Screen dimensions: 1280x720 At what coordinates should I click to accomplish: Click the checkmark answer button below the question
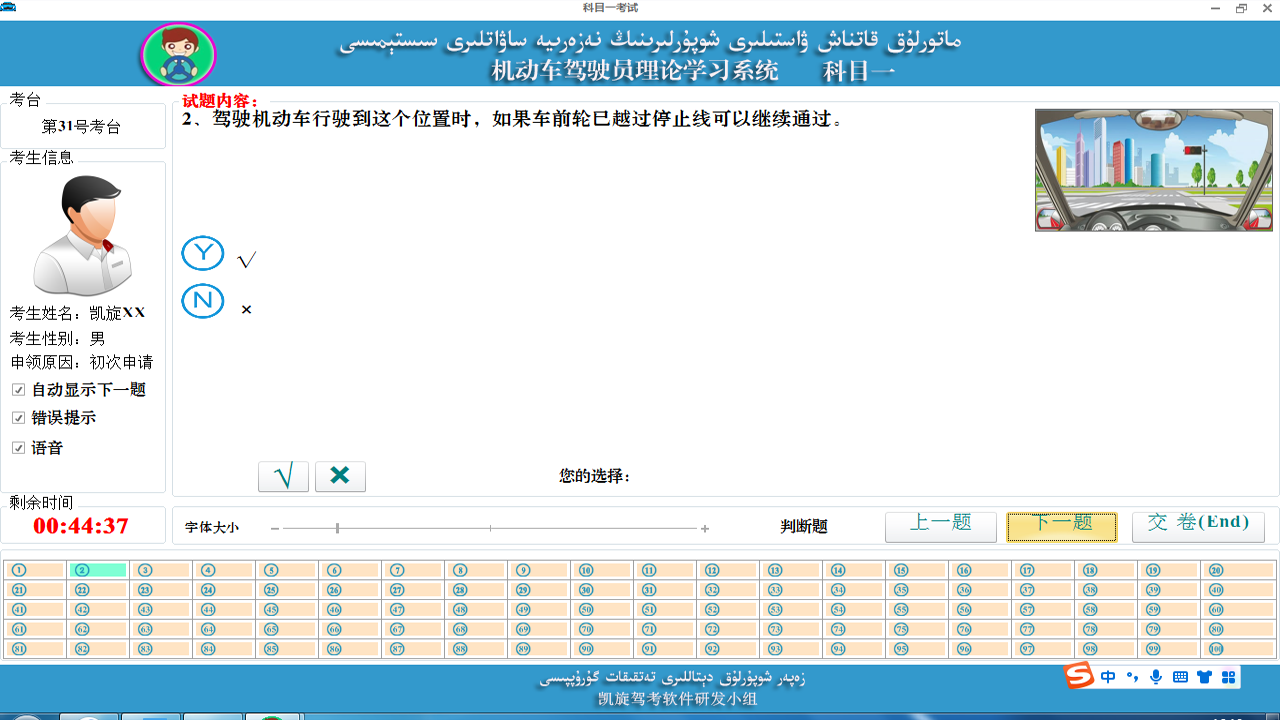tap(283, 476)
